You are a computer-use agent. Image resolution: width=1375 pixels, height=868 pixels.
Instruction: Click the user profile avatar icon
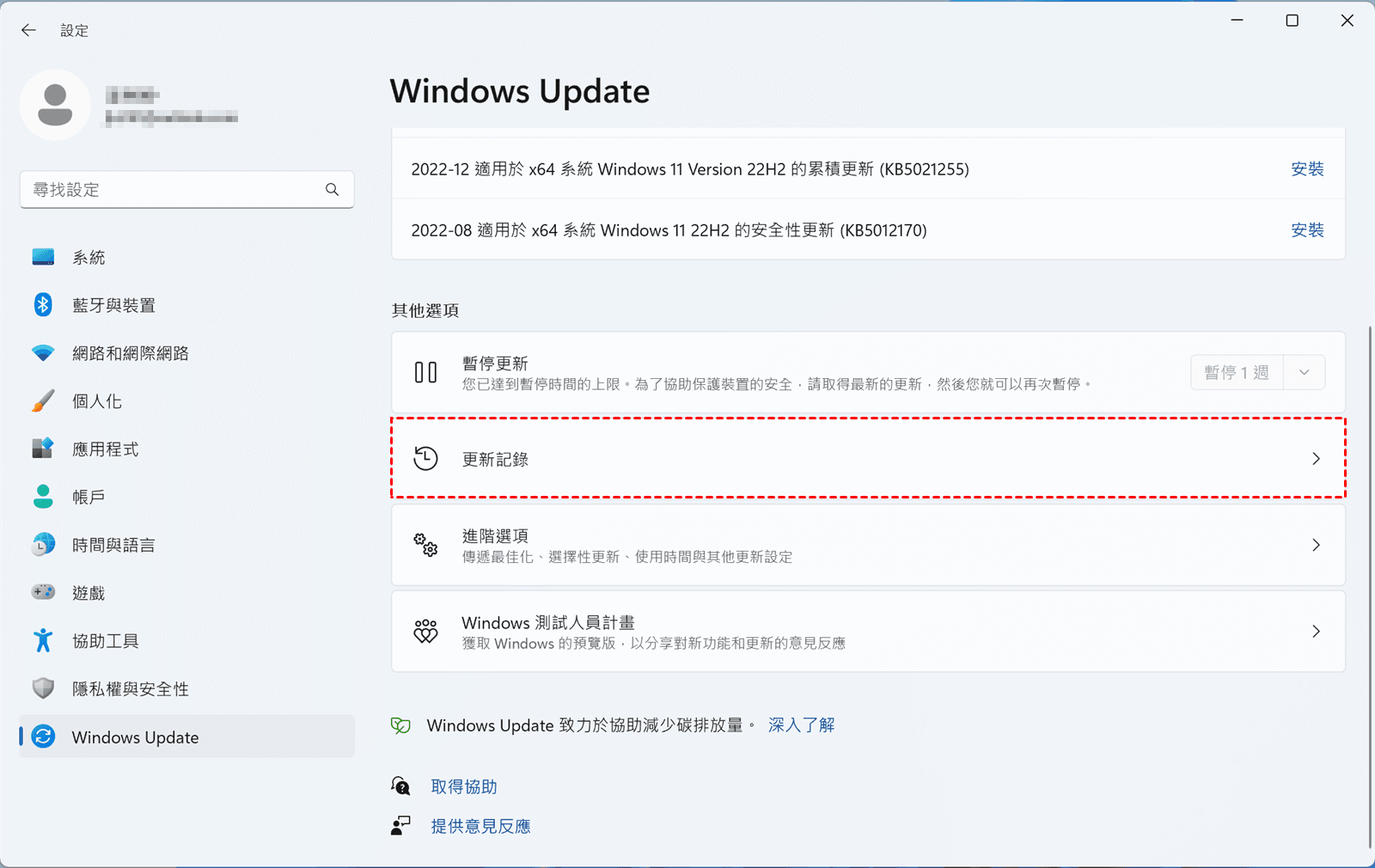click(x=55, y=105)
